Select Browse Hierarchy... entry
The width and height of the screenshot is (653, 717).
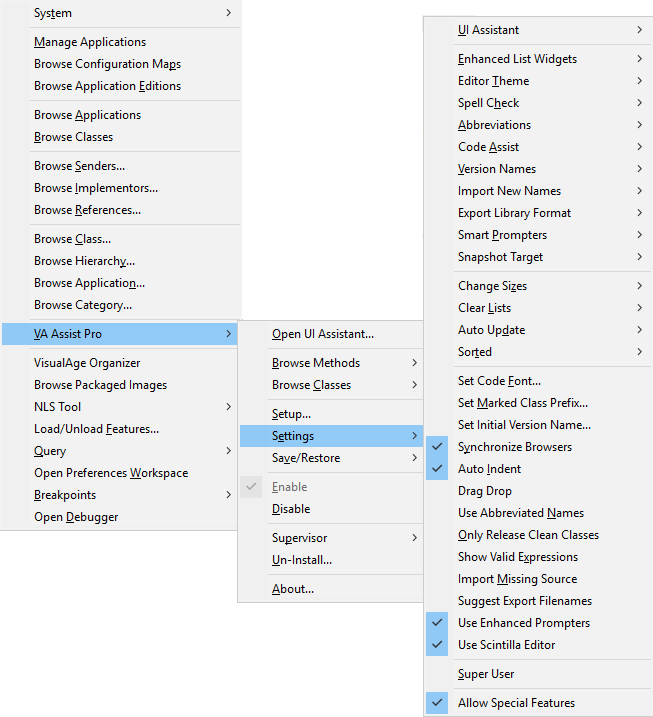click(x=84, y=261)
